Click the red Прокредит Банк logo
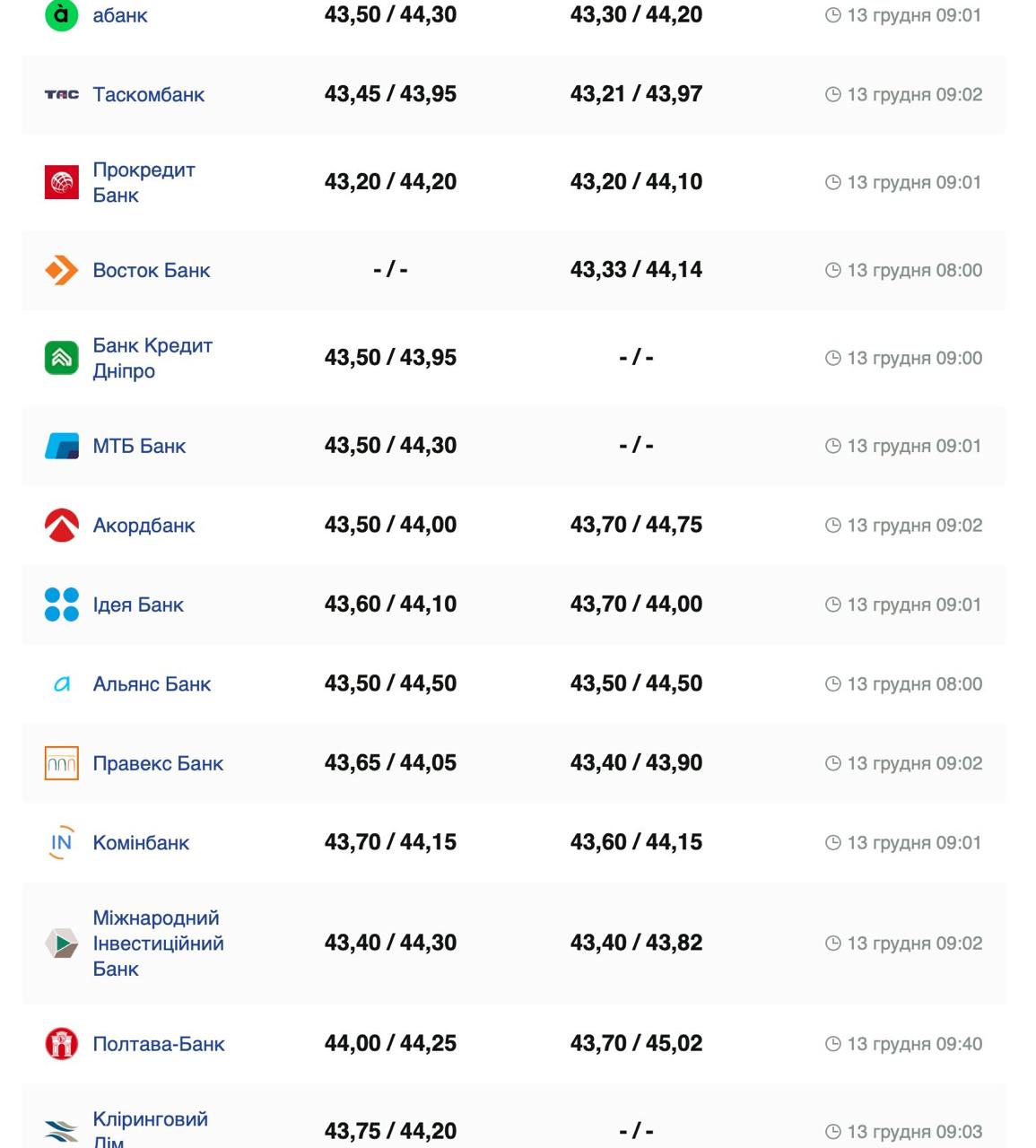 [61, 182]
